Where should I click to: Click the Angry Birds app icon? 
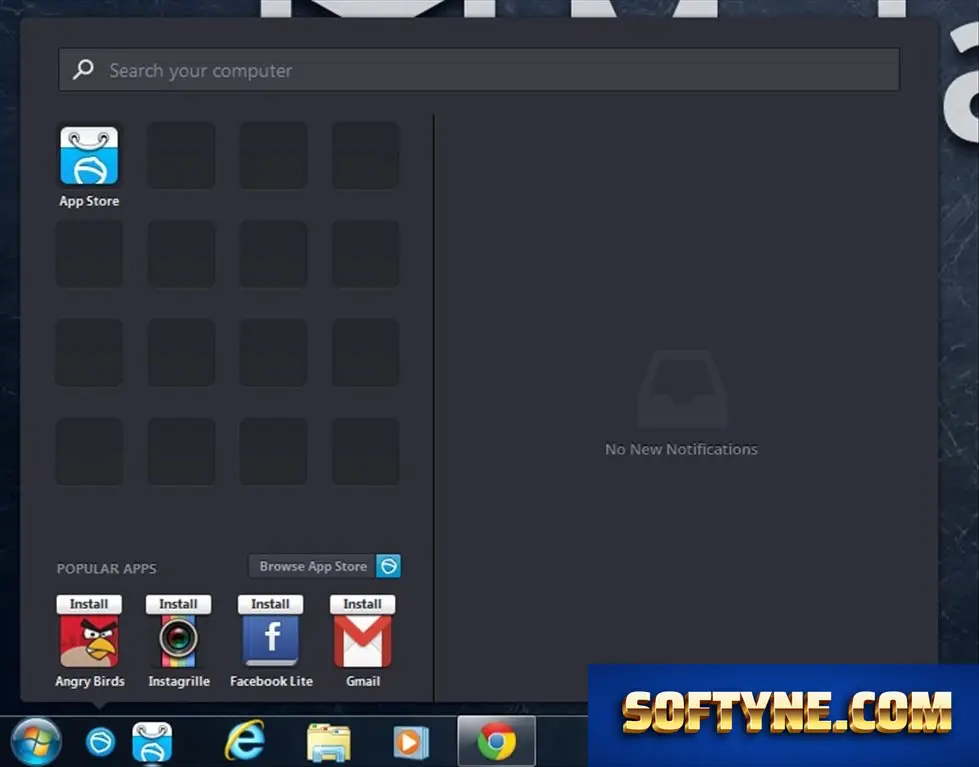89,641
